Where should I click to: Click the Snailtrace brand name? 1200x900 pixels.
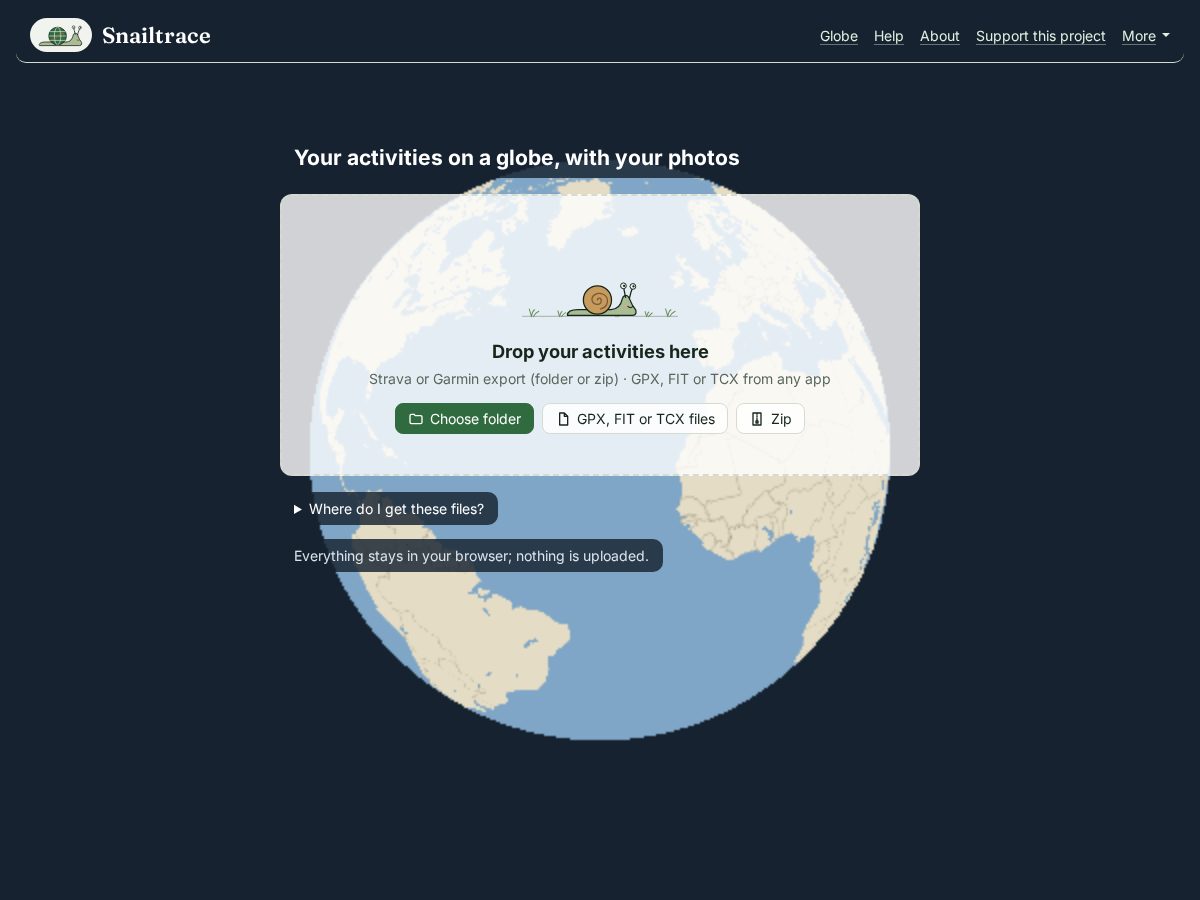click(x=156, y=36)
